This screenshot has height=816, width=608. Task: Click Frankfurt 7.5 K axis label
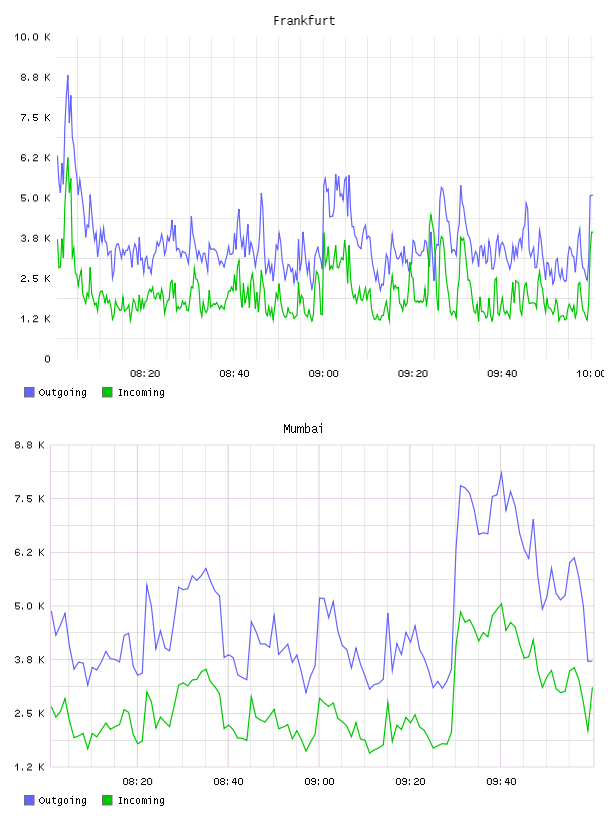click(x=35, y=118)
